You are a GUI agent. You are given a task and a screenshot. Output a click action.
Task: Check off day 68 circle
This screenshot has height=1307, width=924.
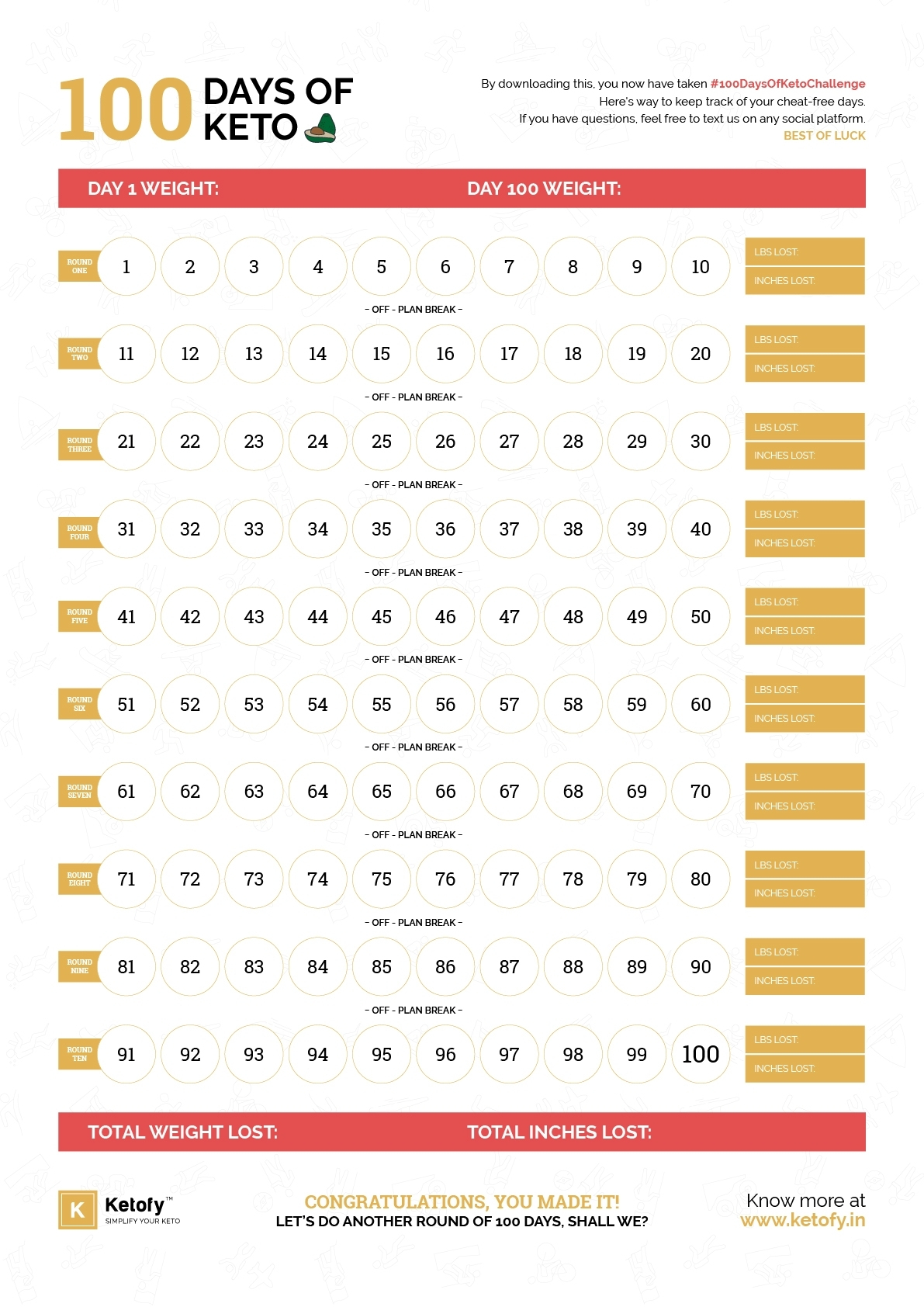tap(573, 792)
